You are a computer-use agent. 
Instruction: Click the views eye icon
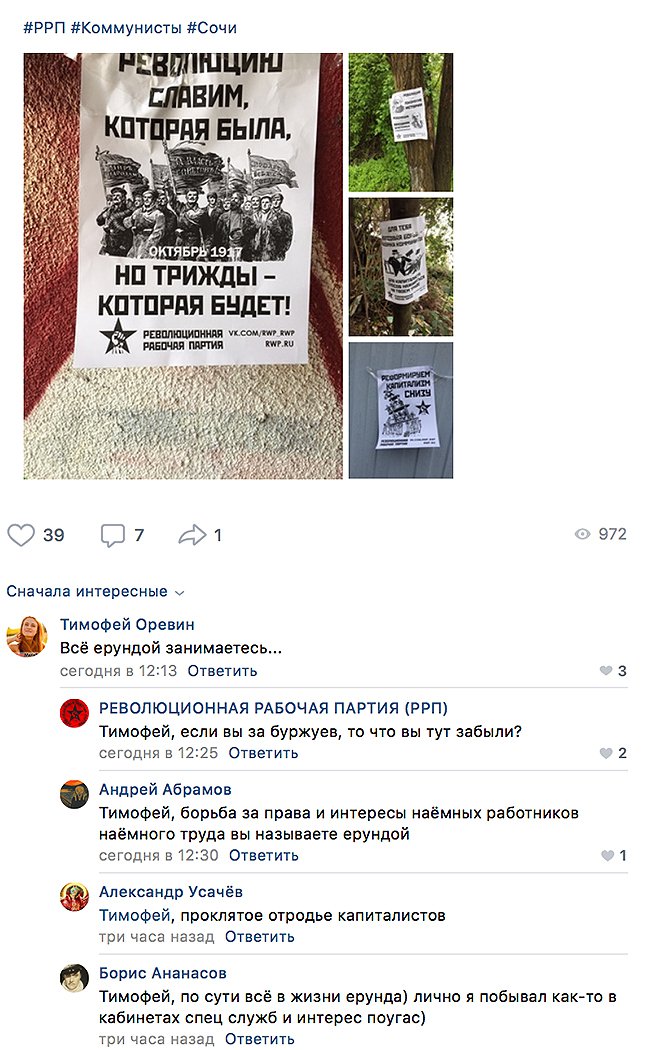point(582,534)
